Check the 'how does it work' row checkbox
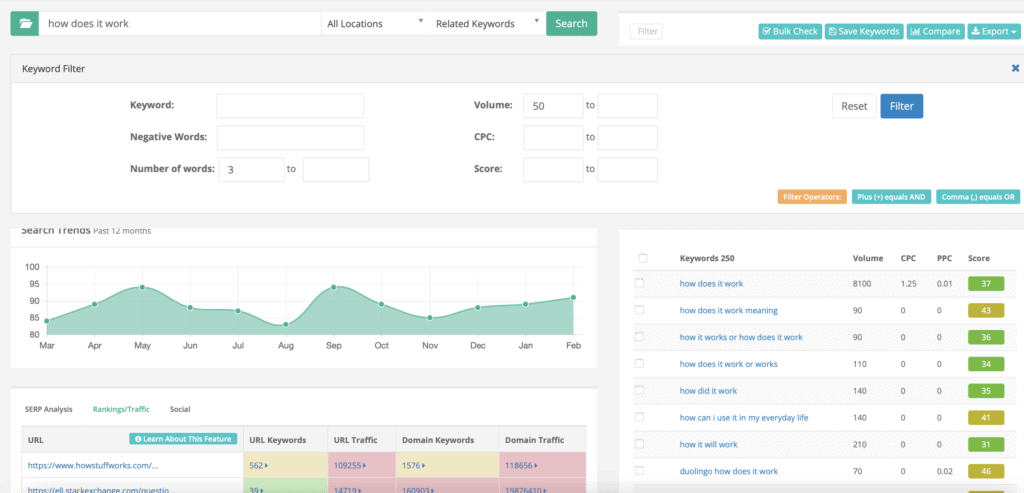Image resolution: width=1024 pixels, height=493 pixels. tap(639, 283)
